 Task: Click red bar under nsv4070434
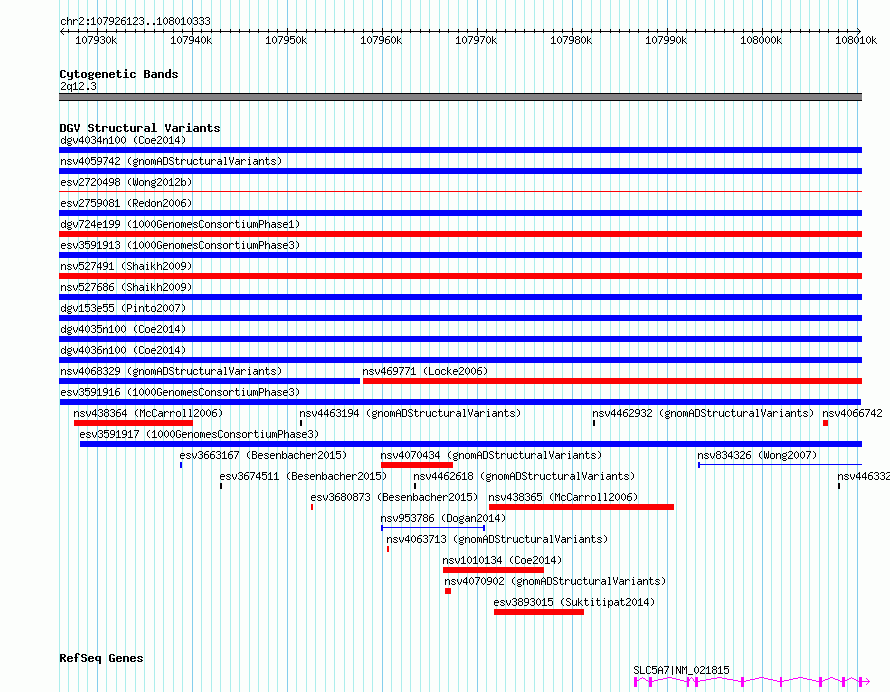coord(417,465)
